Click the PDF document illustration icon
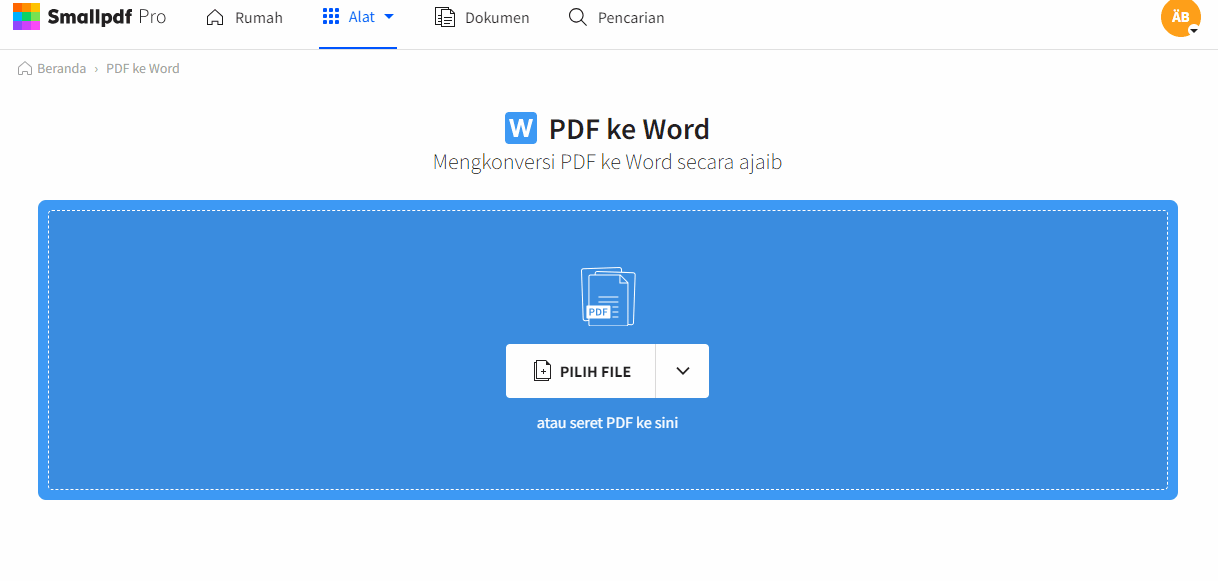1218x581 pixels. [608, 296]
